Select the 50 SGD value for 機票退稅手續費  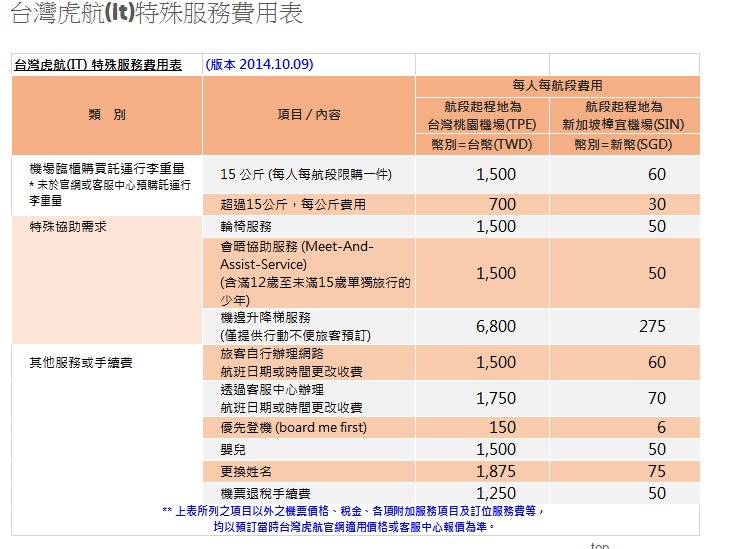click(x=657, y=494)
